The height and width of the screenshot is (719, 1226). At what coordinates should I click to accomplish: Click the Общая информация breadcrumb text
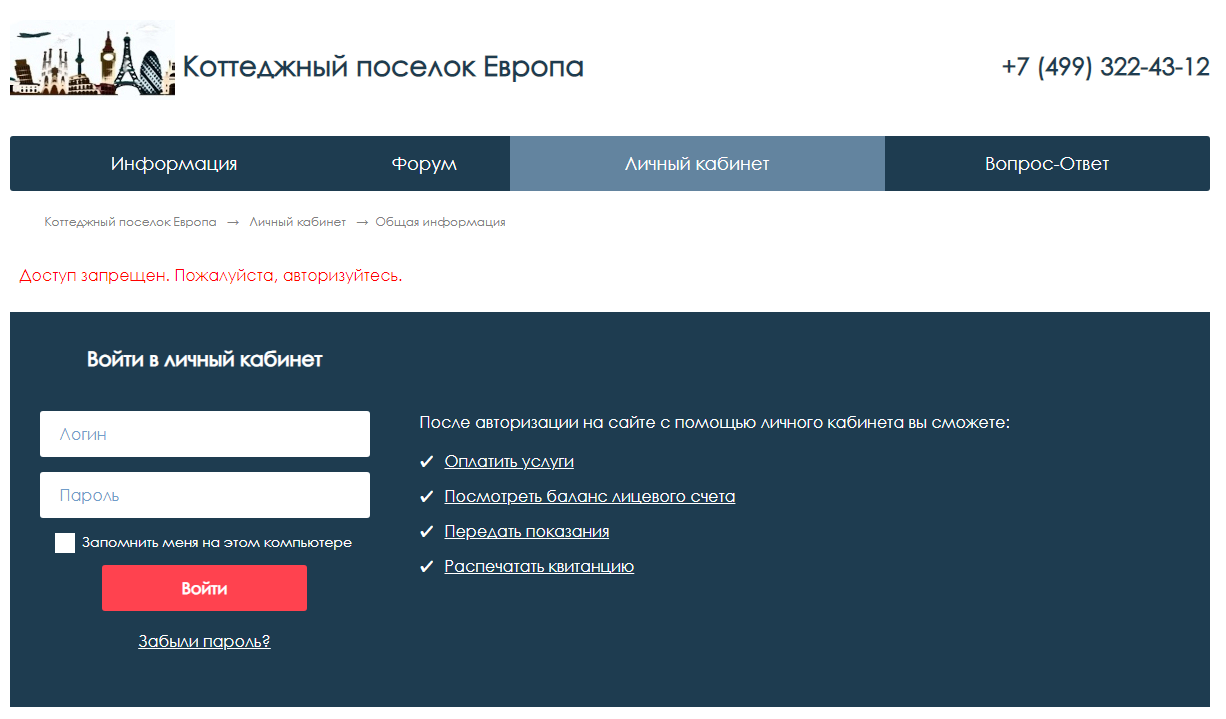coord(440,222)
